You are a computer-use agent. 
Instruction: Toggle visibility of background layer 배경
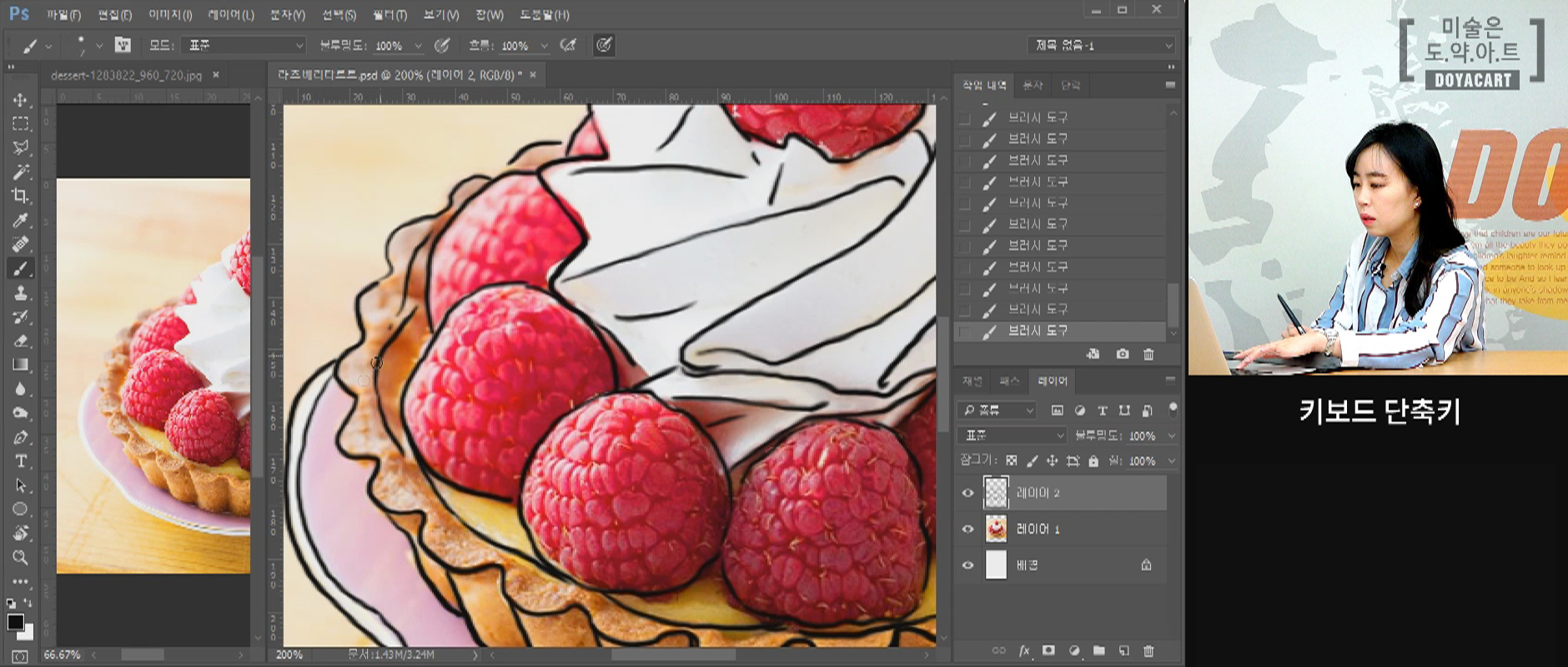pos(967,565)
